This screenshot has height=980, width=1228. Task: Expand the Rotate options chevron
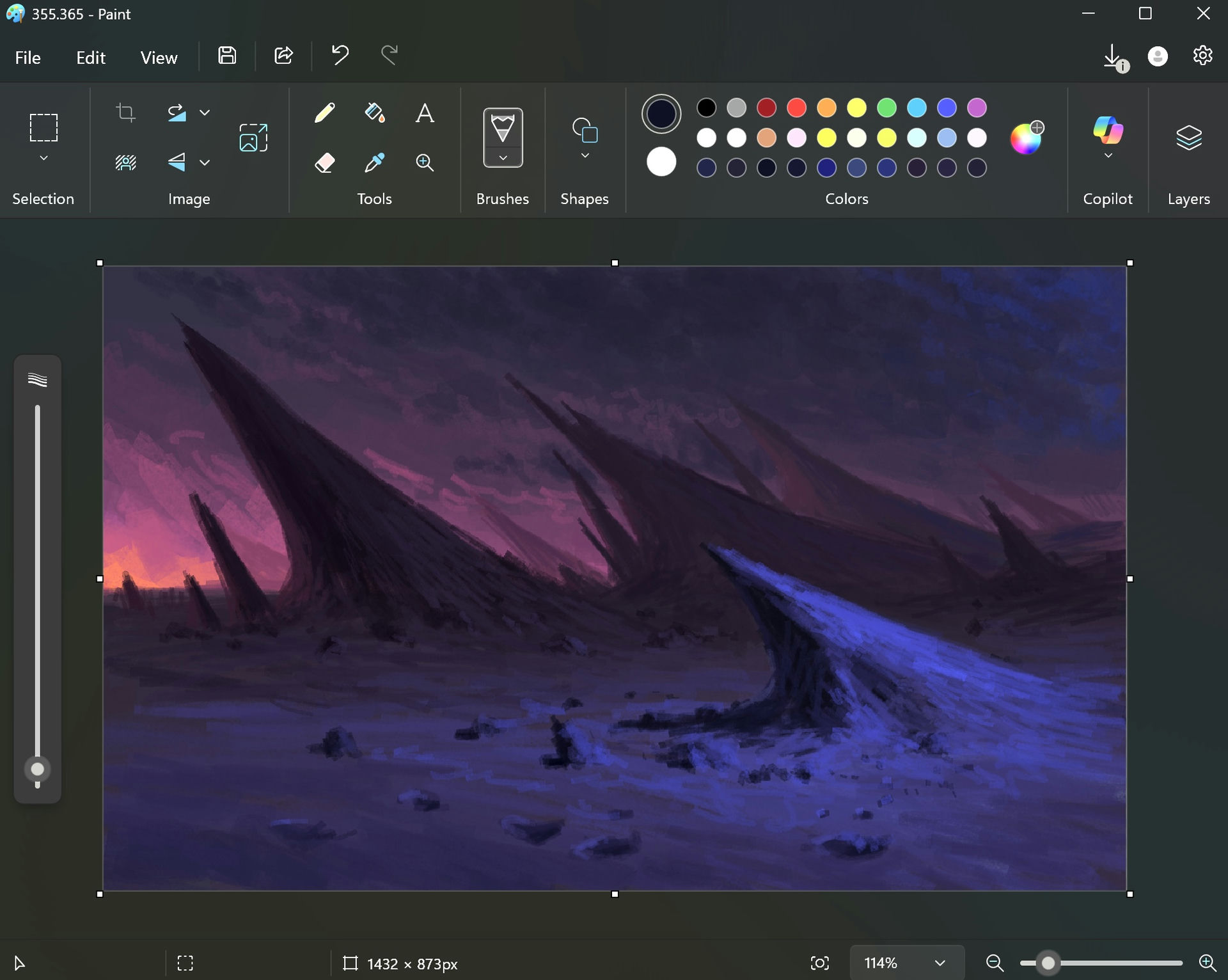click(205, 113)
